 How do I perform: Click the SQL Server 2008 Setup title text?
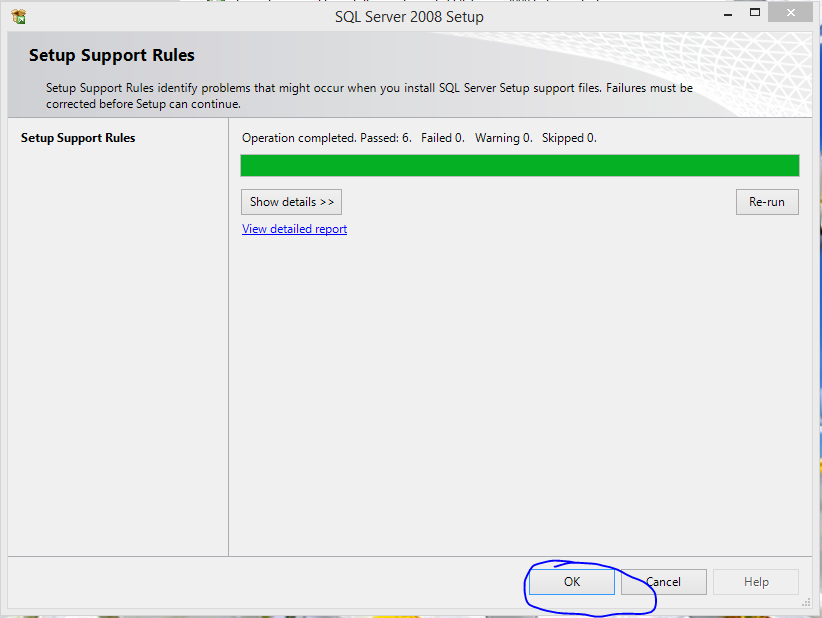(409, 17)
